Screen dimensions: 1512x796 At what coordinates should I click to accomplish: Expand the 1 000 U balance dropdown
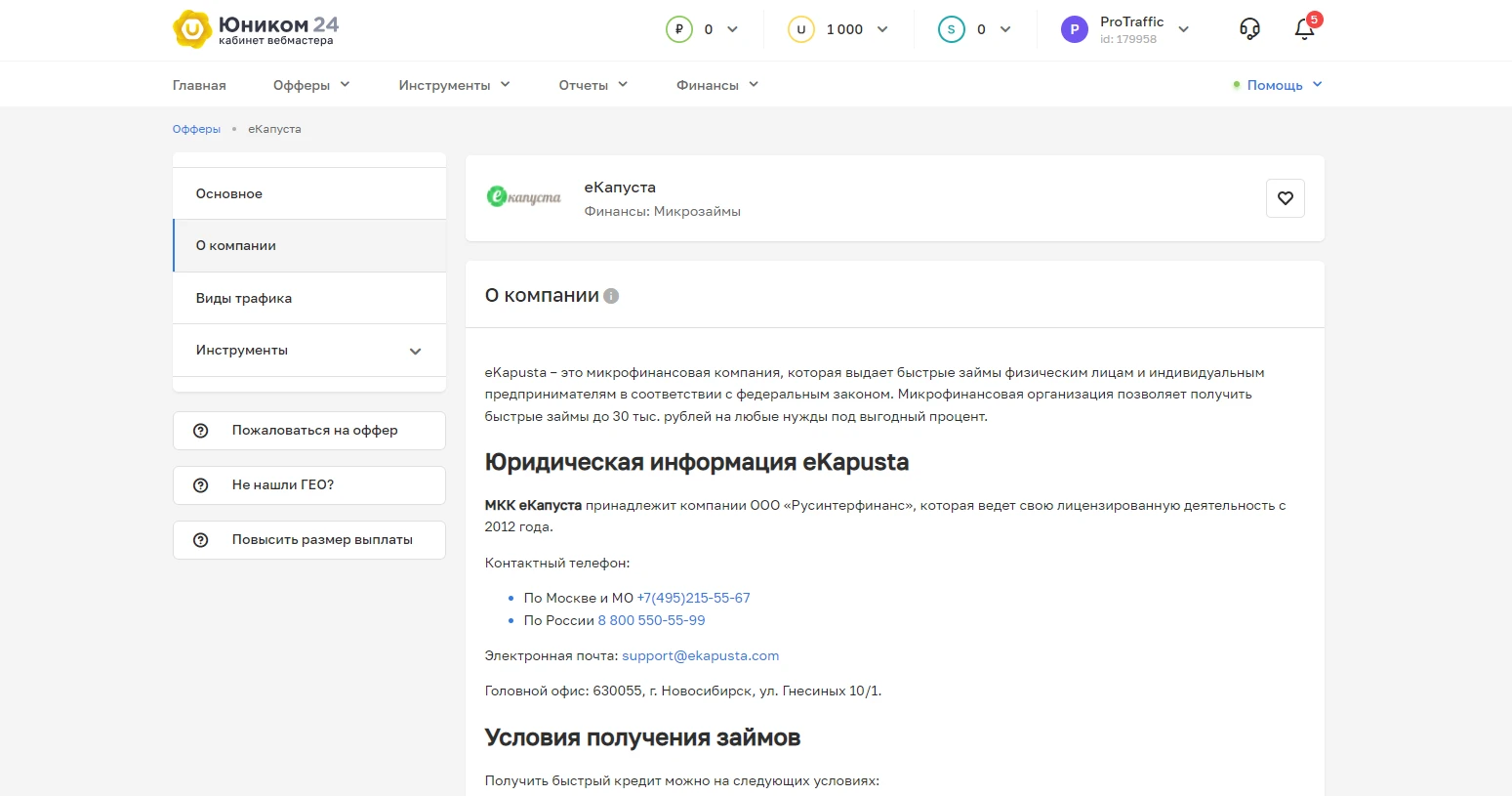882,29
